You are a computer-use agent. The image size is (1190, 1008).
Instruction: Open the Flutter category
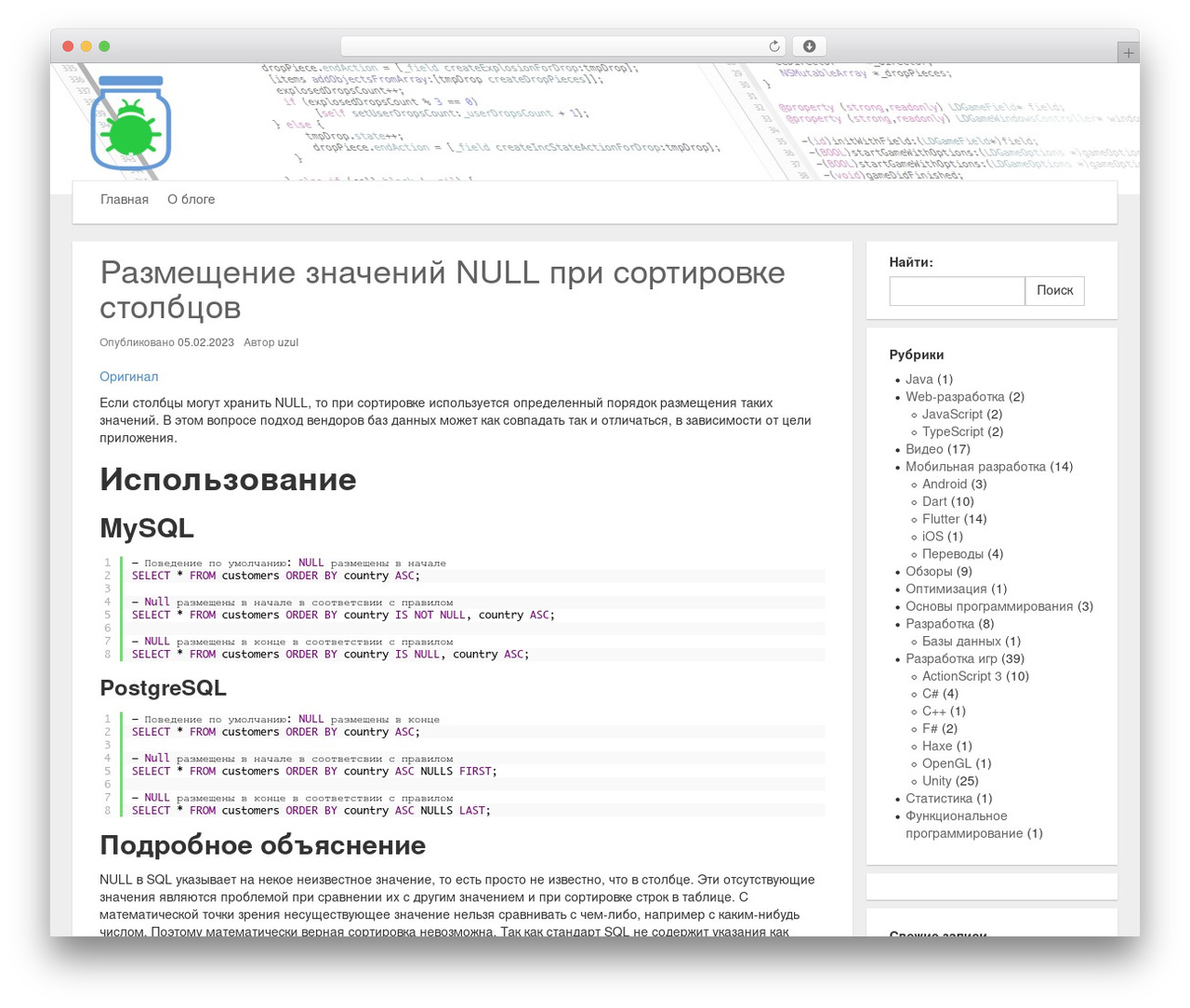941,520
